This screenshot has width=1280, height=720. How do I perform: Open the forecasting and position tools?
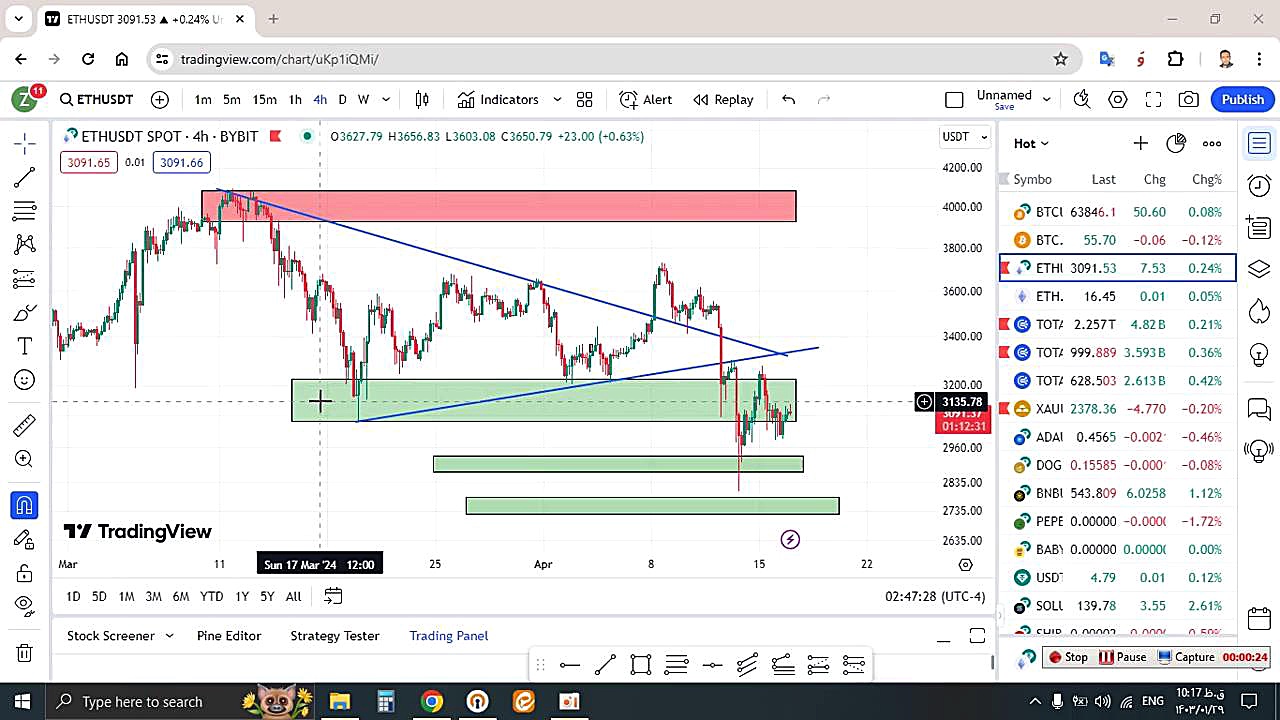click(x=25, y=278)
